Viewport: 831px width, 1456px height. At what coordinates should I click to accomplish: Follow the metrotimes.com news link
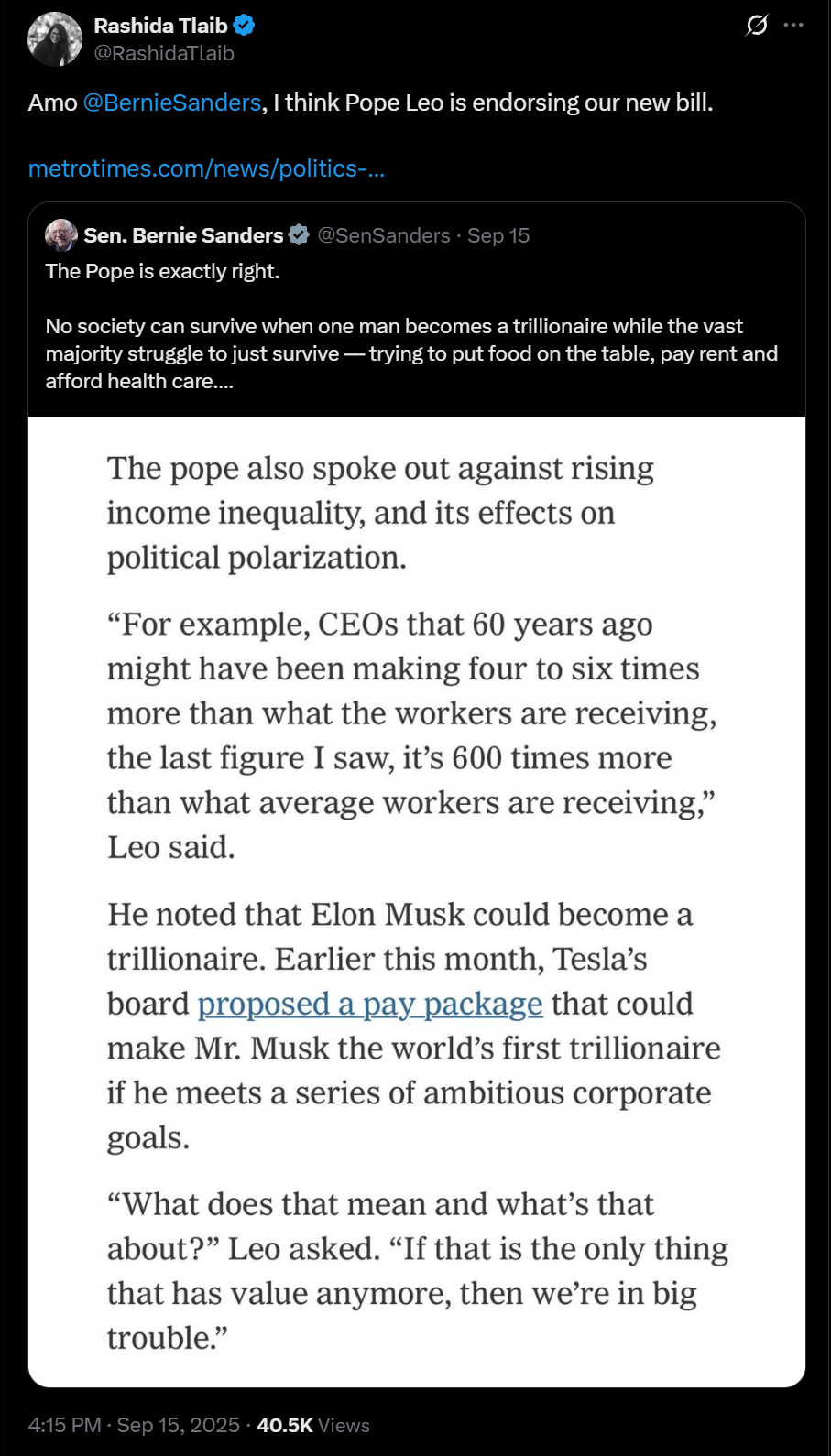click(x=206, y=168)
